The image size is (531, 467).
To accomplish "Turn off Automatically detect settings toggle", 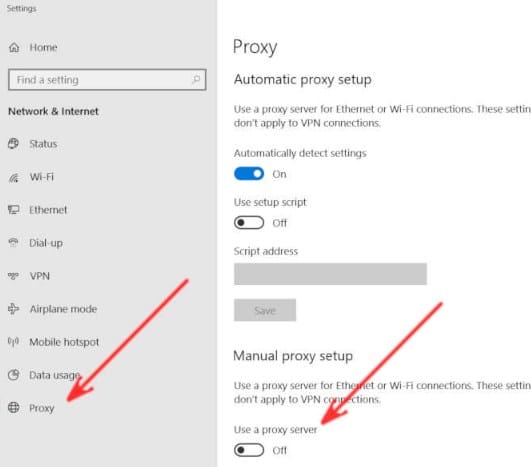I will point(249,174).
